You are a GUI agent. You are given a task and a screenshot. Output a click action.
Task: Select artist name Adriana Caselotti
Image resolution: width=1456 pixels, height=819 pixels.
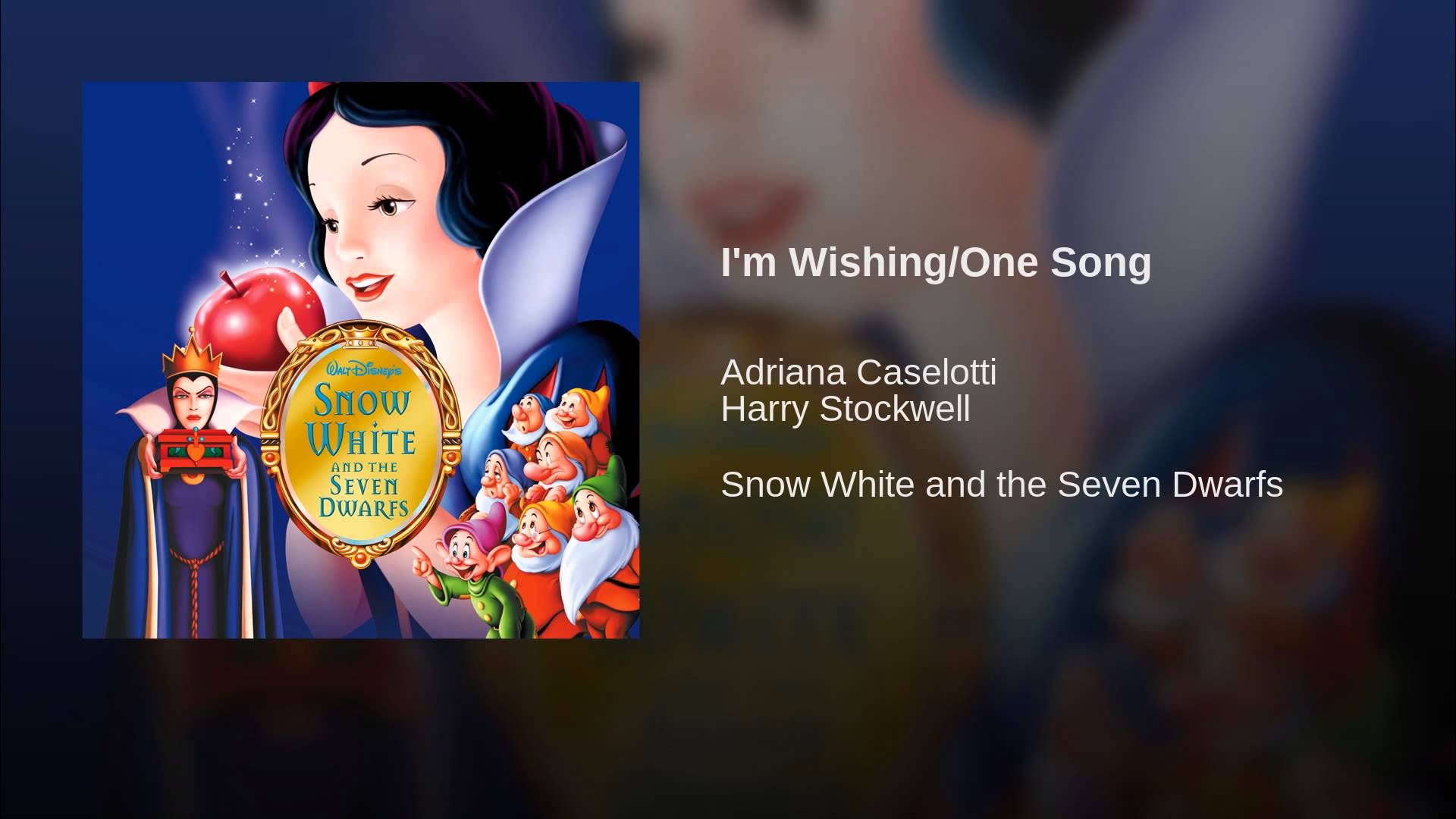click(858, 372)
